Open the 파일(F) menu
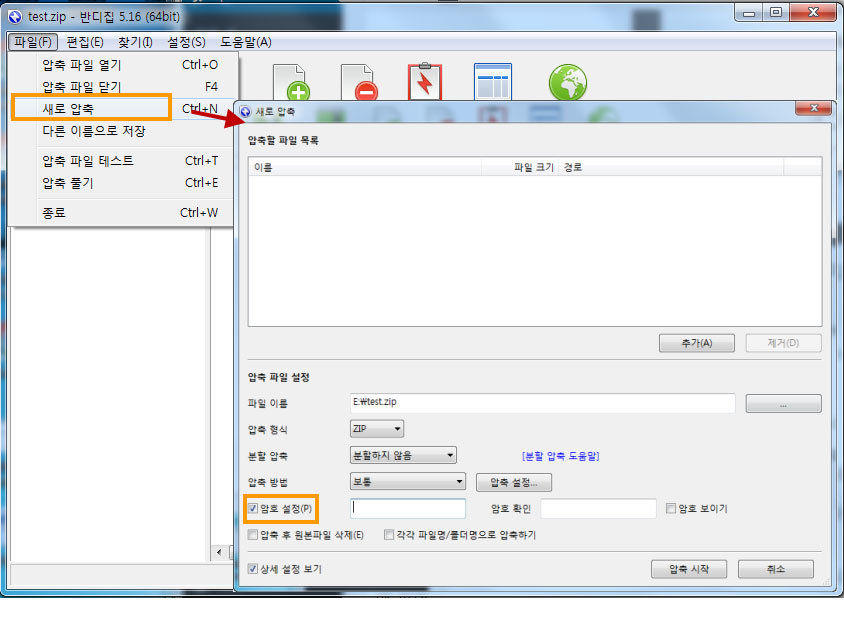Image resolution: width=844 pixels, height=636 pixels. [33, 42]
